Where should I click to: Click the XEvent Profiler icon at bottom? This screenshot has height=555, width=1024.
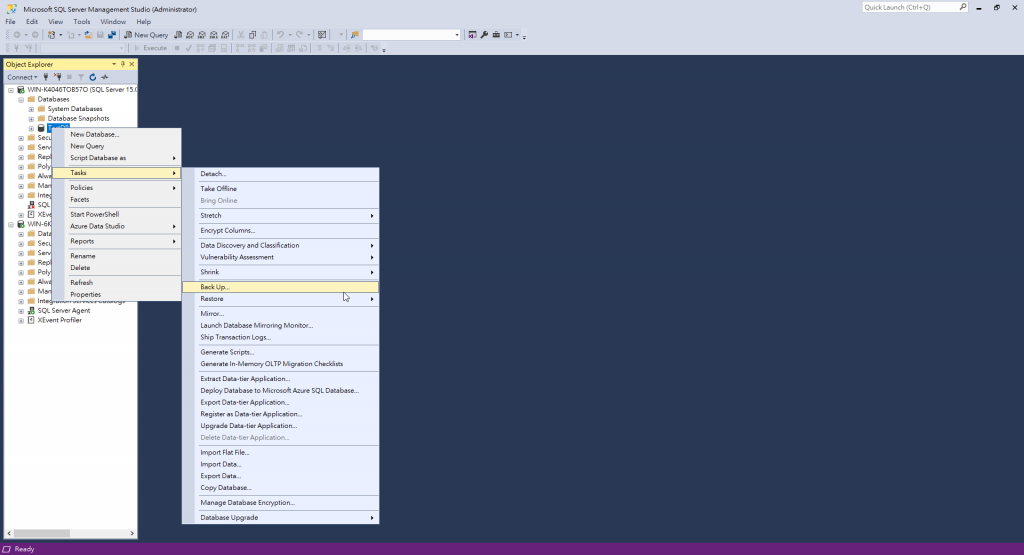(x=31, y=321)
